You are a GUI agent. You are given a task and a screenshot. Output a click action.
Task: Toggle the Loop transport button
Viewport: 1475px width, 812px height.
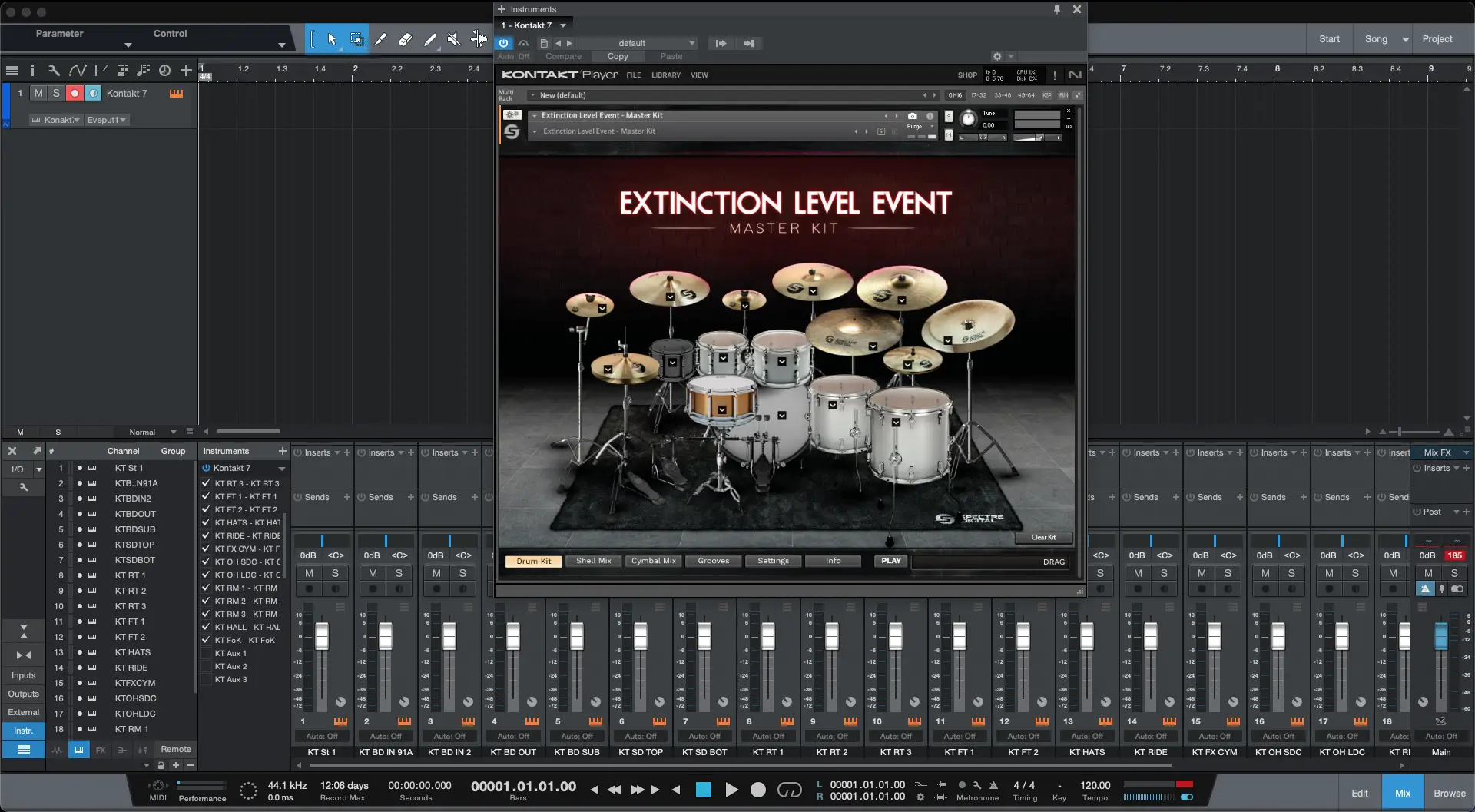coord(789,790)
